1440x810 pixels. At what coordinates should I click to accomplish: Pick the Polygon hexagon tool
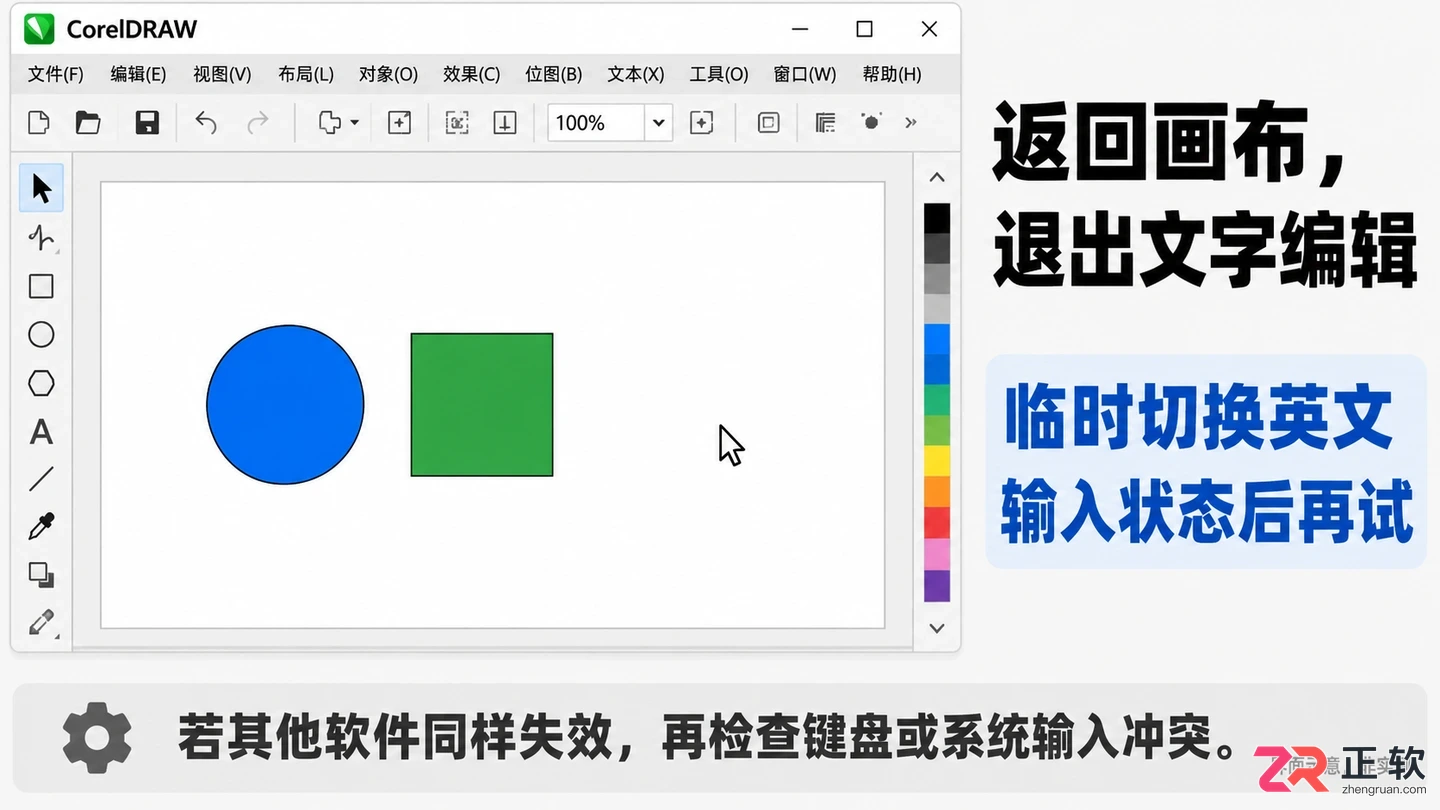pos(41,383)
